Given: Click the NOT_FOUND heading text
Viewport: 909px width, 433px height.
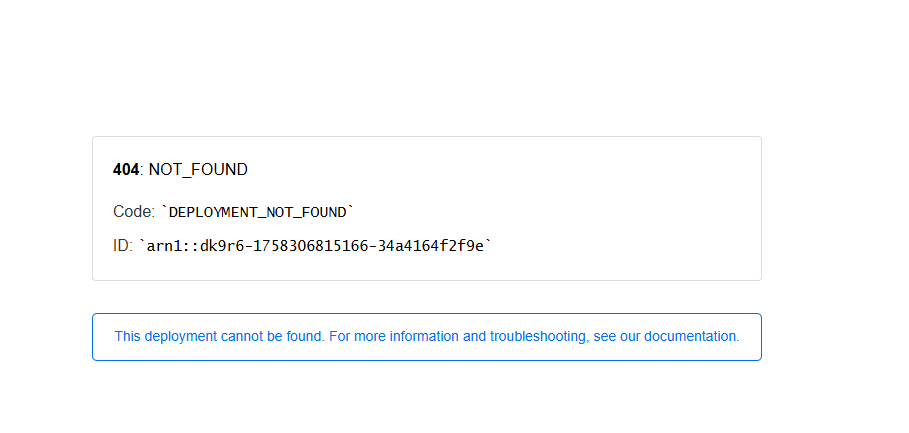Looking at the screenshot, I should coord(198,170).
